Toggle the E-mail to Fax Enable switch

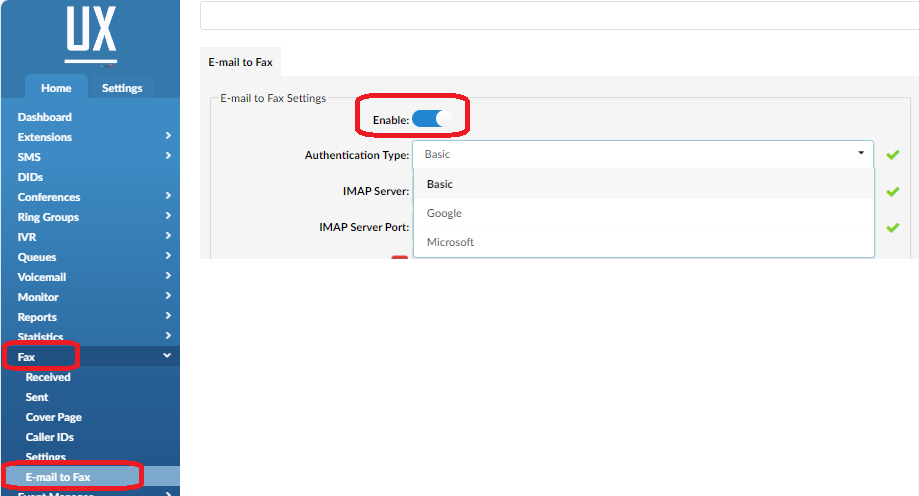click(x=432, y=119)
